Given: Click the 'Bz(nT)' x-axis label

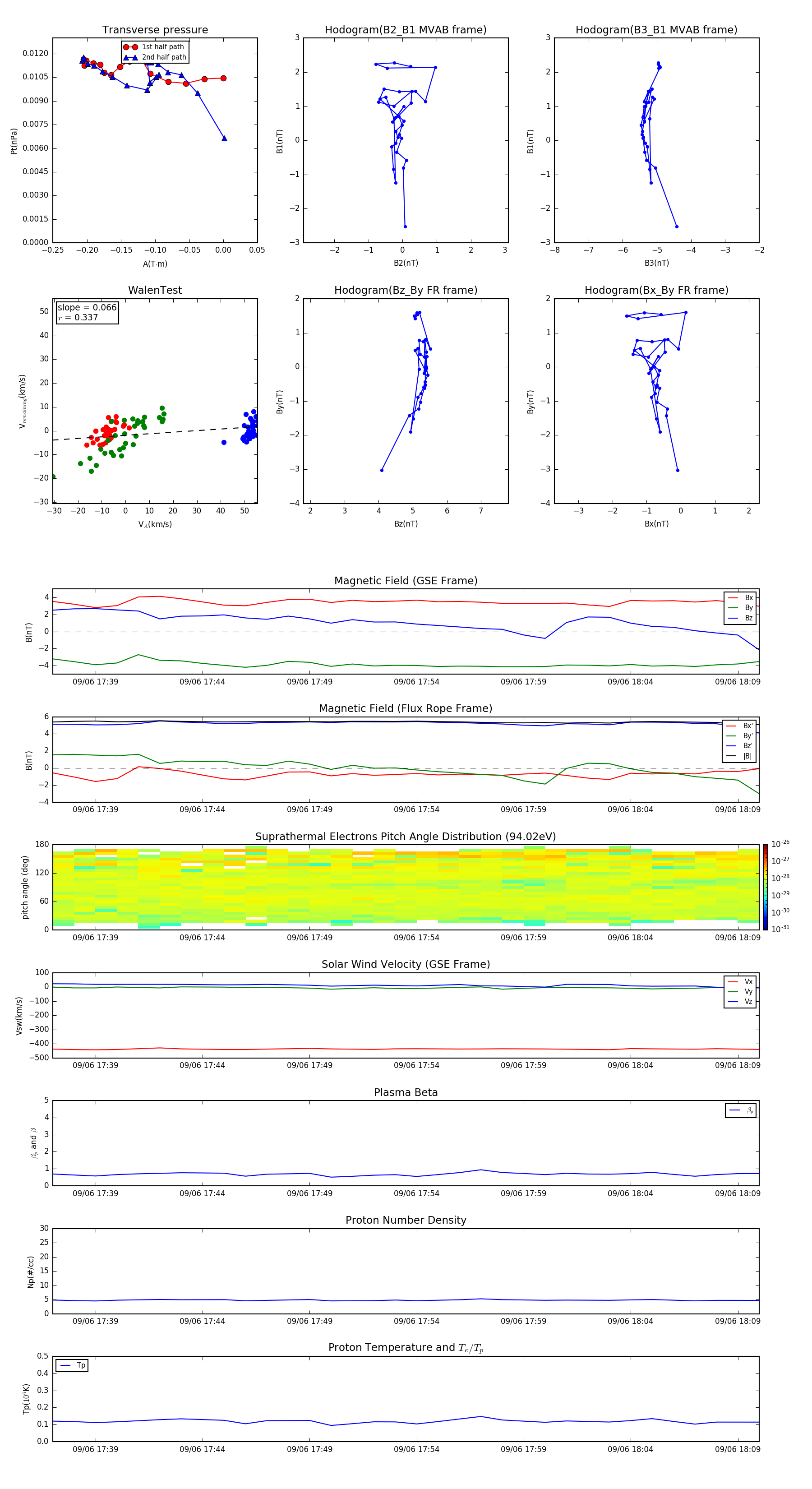Looking at the screenshot, I should pyautogui.click(x=406, y=524).
